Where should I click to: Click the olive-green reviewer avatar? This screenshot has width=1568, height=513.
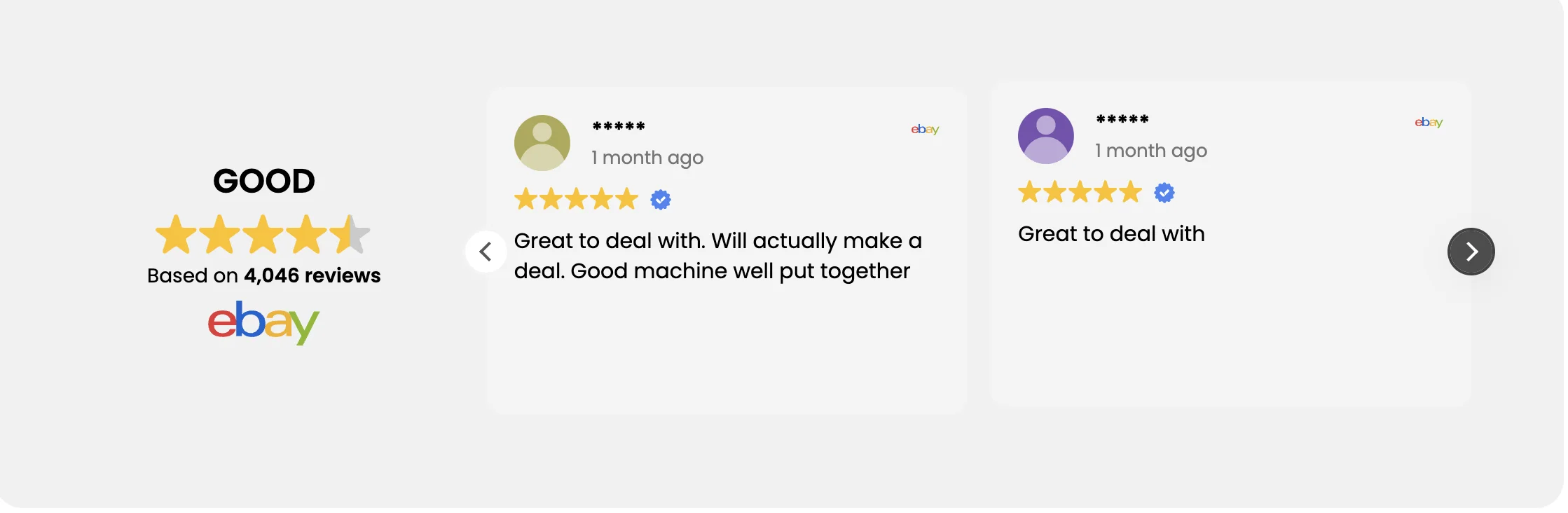pos(542,143)
